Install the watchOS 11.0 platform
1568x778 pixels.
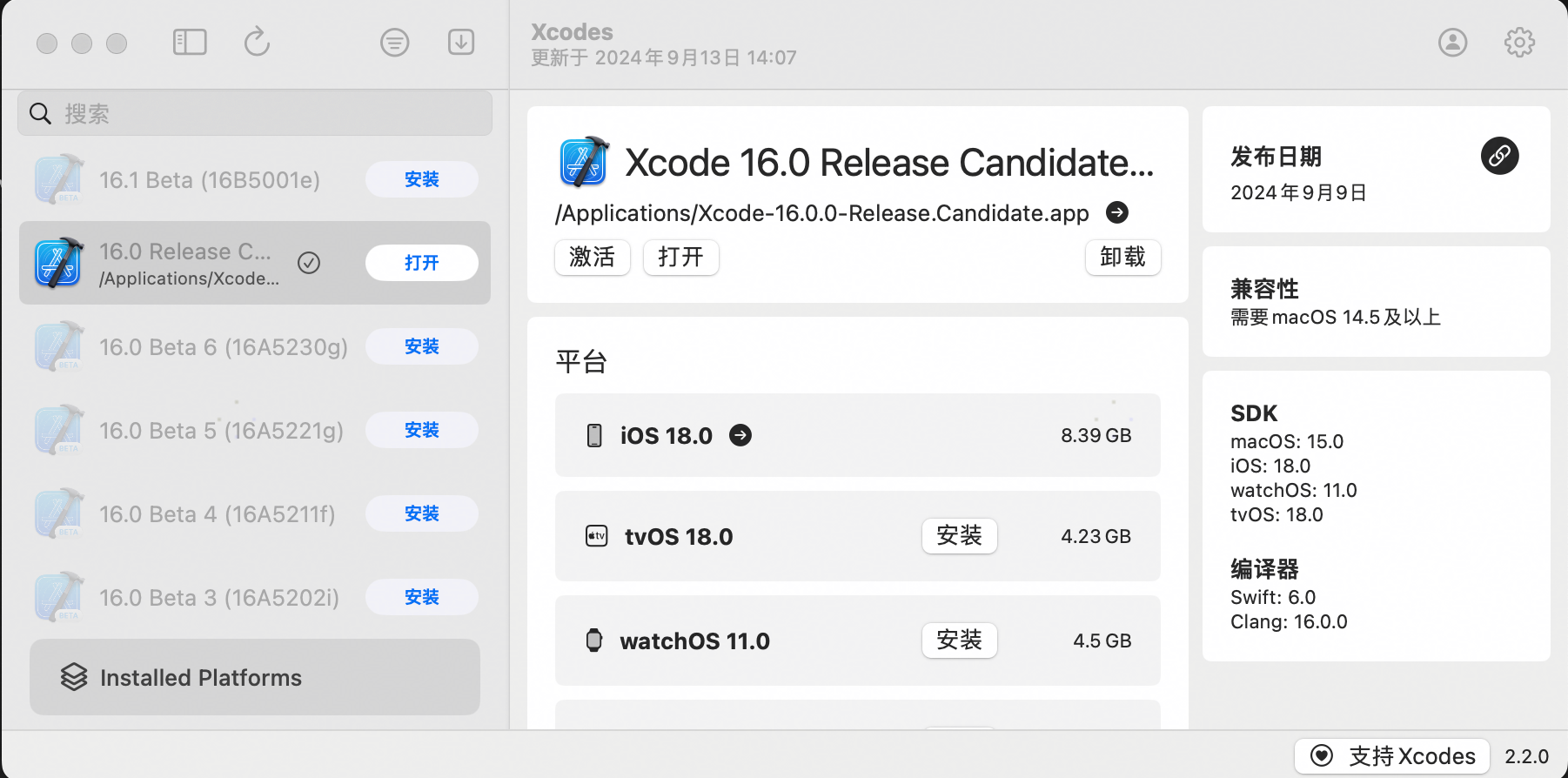click(960, 641)
